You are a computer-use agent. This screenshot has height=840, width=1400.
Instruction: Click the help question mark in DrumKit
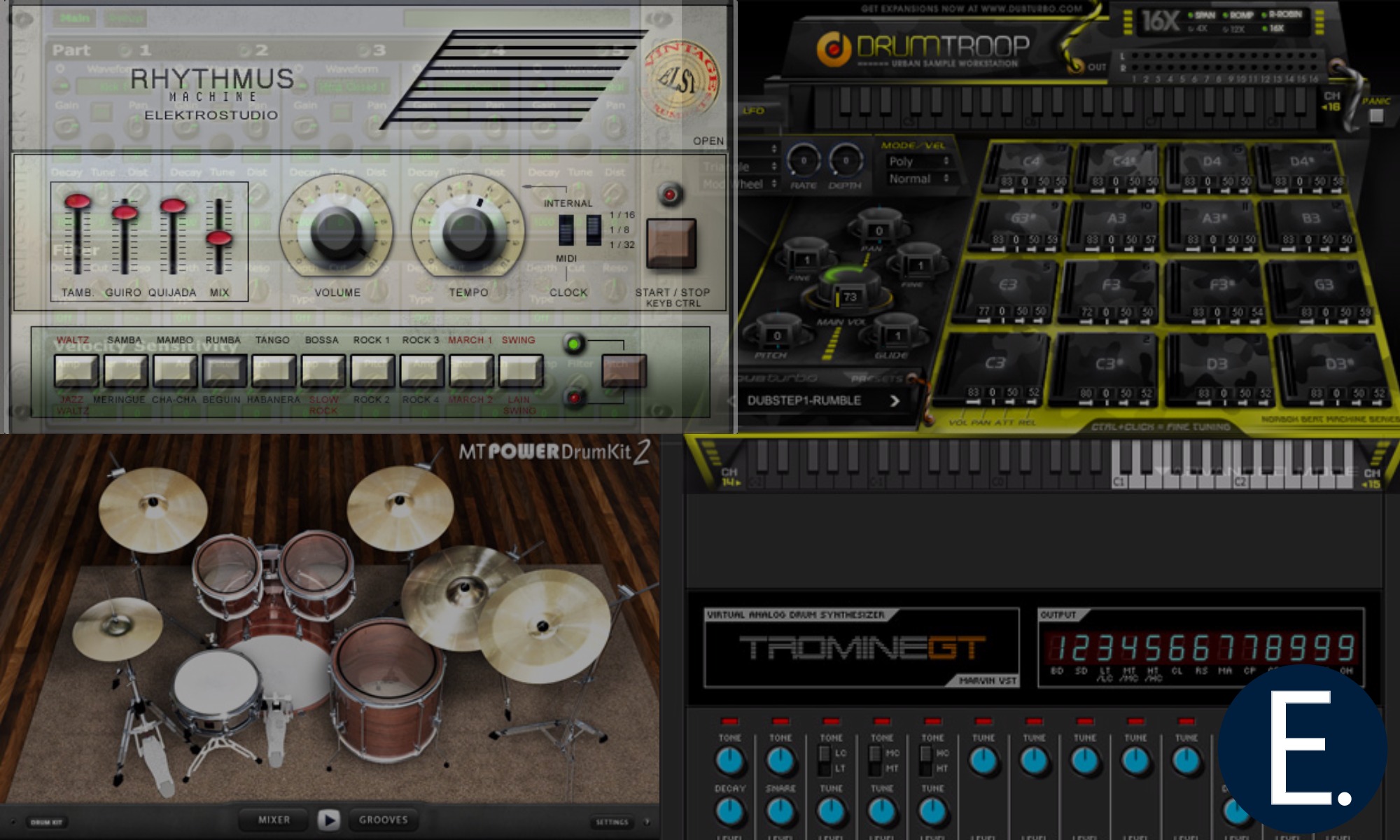coord(647,822)
